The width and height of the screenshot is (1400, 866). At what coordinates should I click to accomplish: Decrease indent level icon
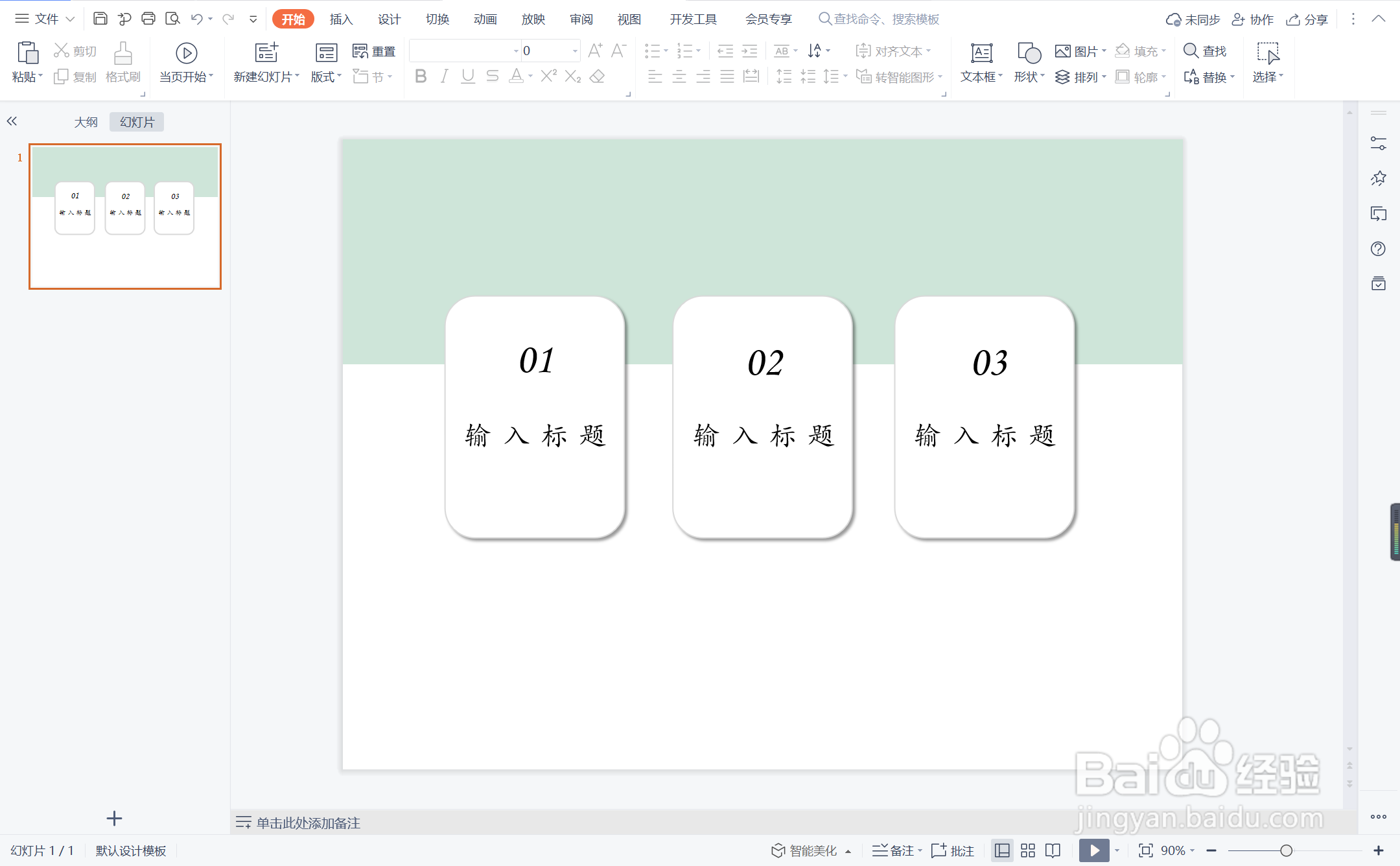coord(725,51)
